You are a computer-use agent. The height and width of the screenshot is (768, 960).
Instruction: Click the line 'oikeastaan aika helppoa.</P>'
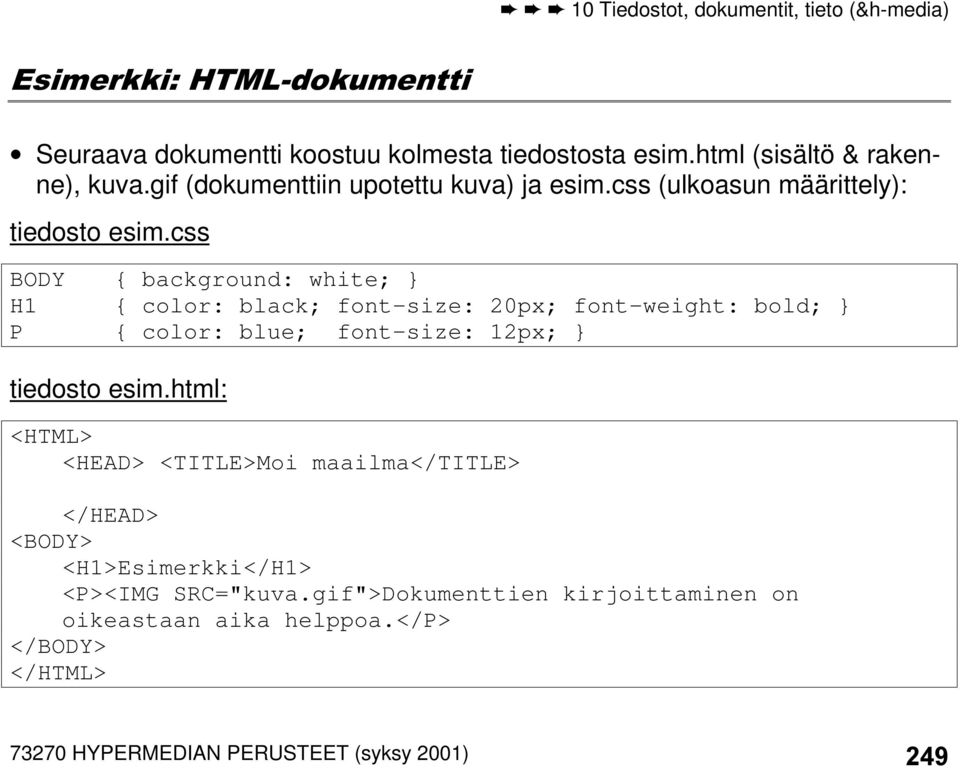256,621
